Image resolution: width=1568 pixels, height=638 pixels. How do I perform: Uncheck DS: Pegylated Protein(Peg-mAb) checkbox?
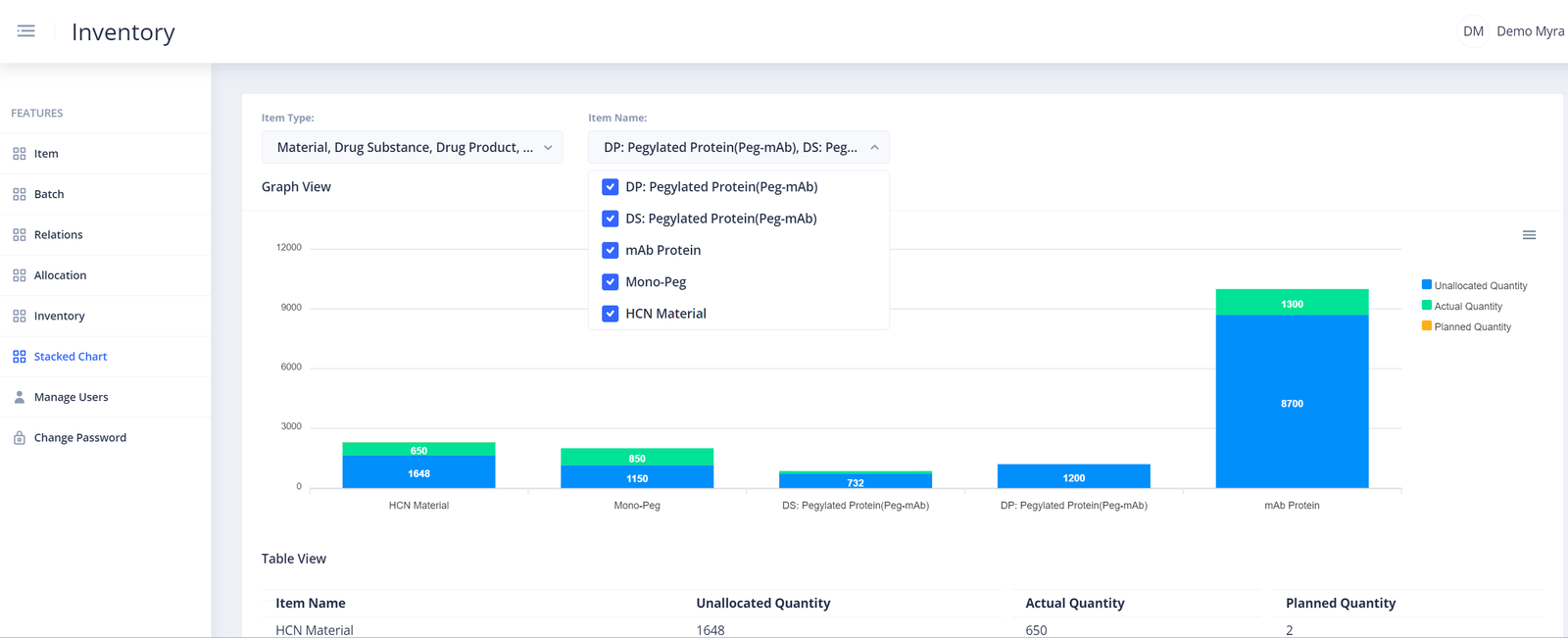[611, 219]
